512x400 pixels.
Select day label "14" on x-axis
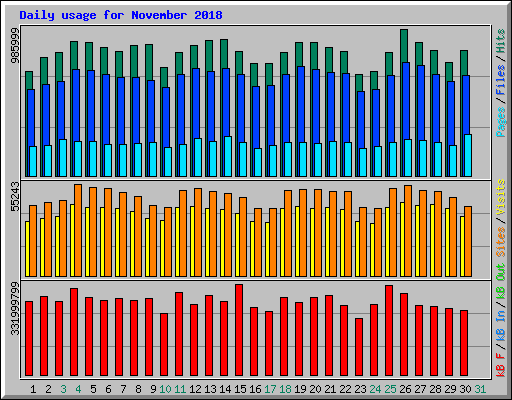(225, 389)
